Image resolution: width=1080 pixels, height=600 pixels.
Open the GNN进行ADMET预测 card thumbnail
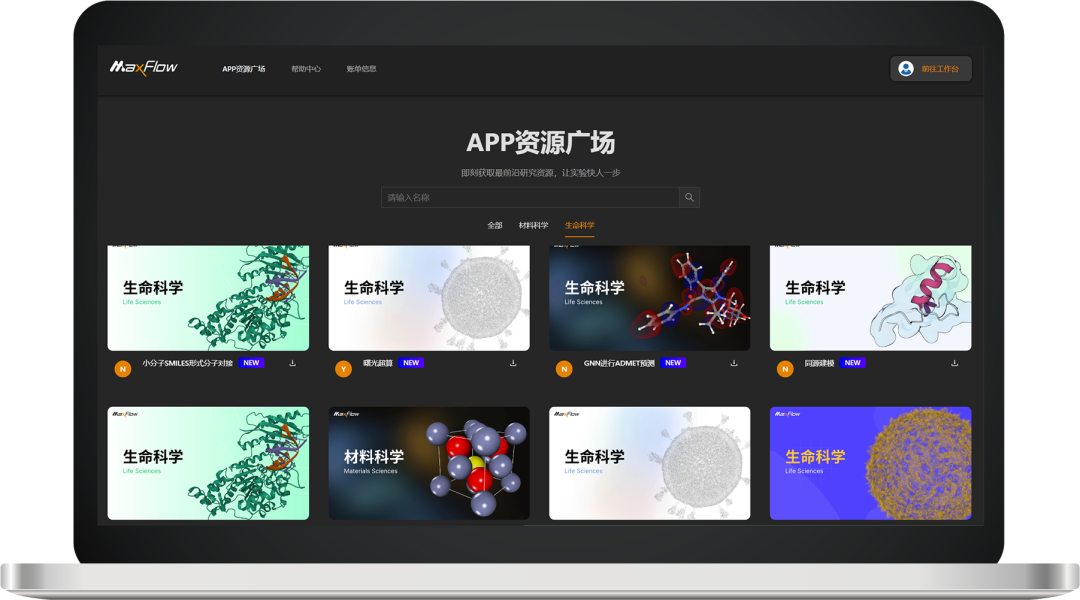click(x=649, y=296)
